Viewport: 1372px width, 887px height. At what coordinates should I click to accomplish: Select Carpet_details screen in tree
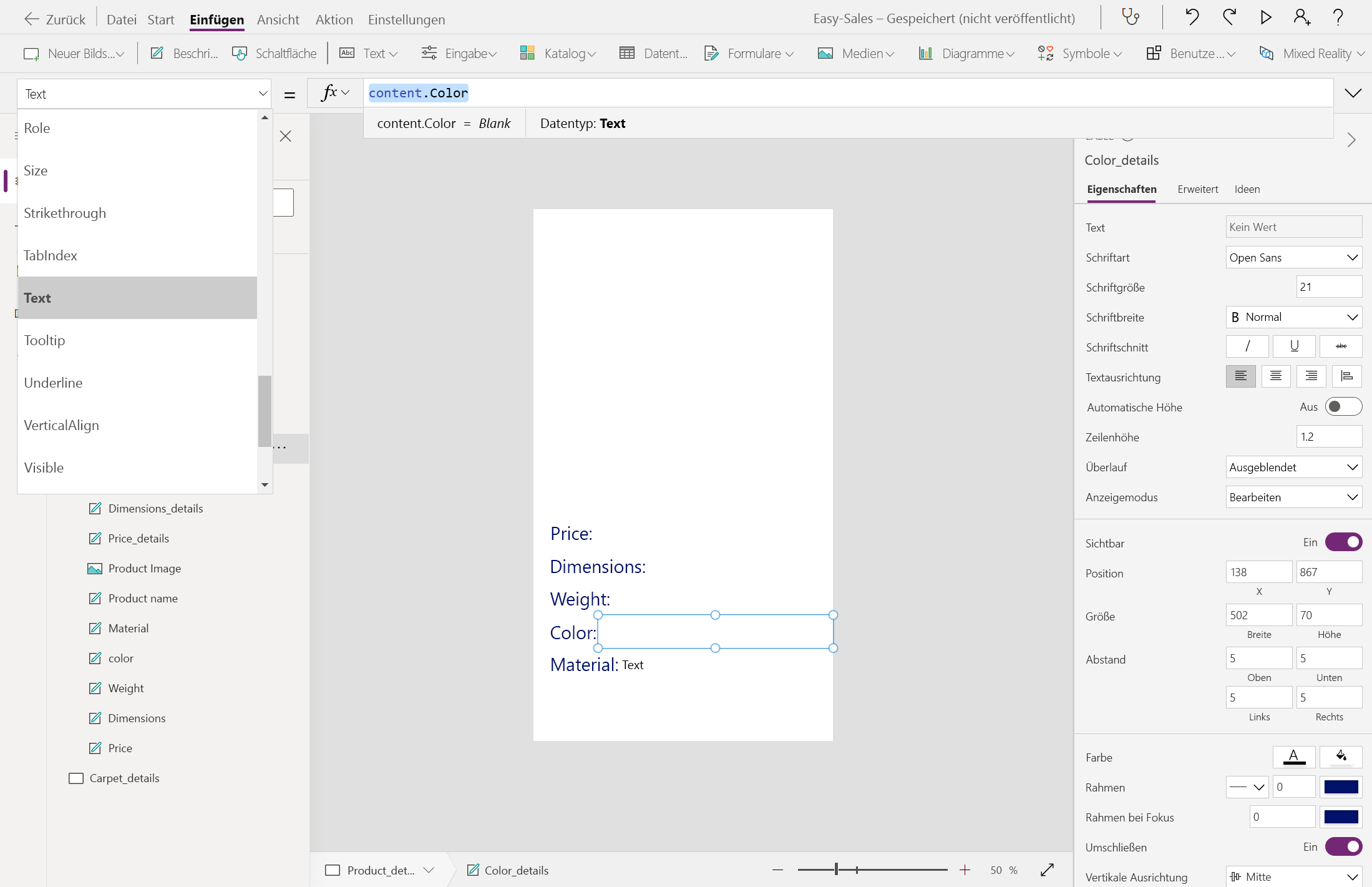tap(124, 778)
